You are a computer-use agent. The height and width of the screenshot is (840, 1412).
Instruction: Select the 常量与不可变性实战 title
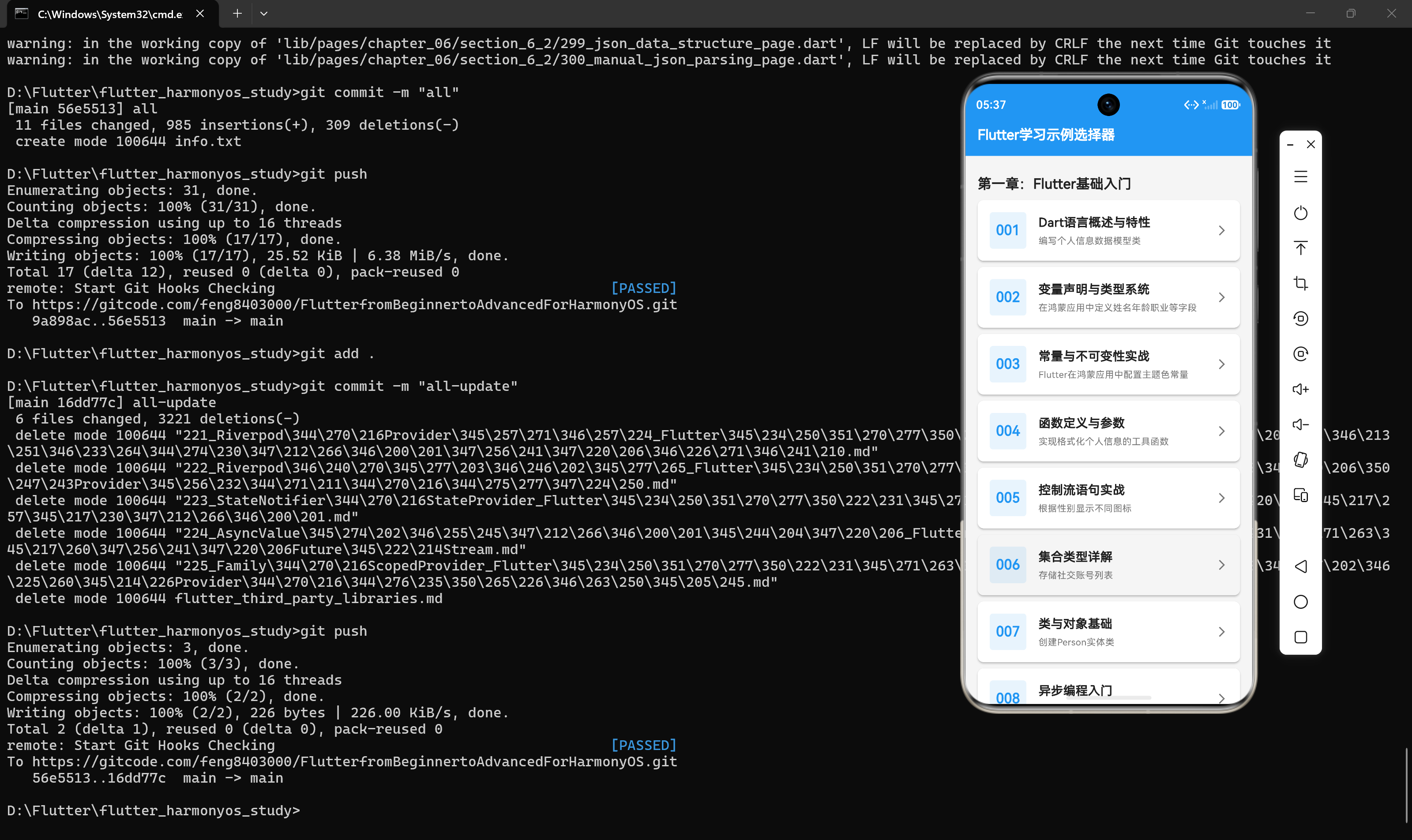click(1094, 356)
